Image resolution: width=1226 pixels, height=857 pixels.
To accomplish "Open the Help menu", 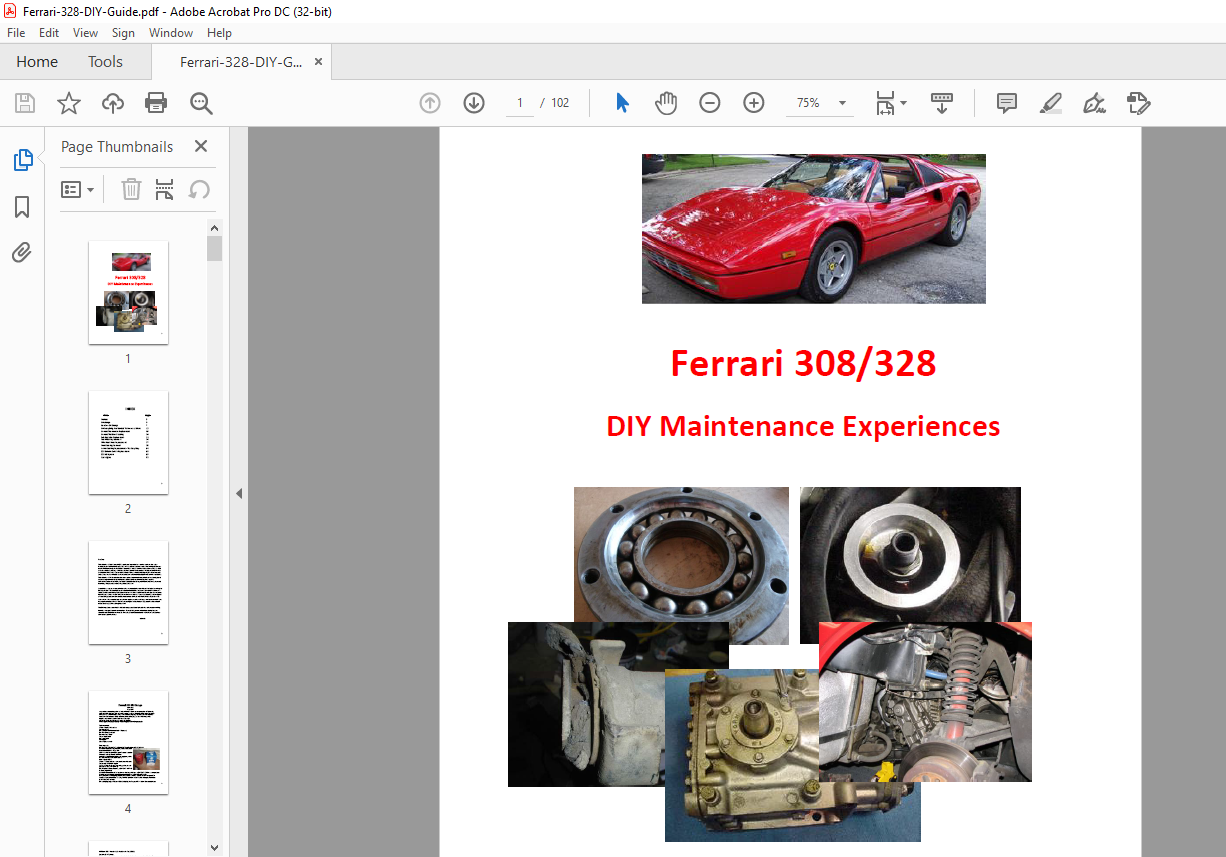I will 219,33.
